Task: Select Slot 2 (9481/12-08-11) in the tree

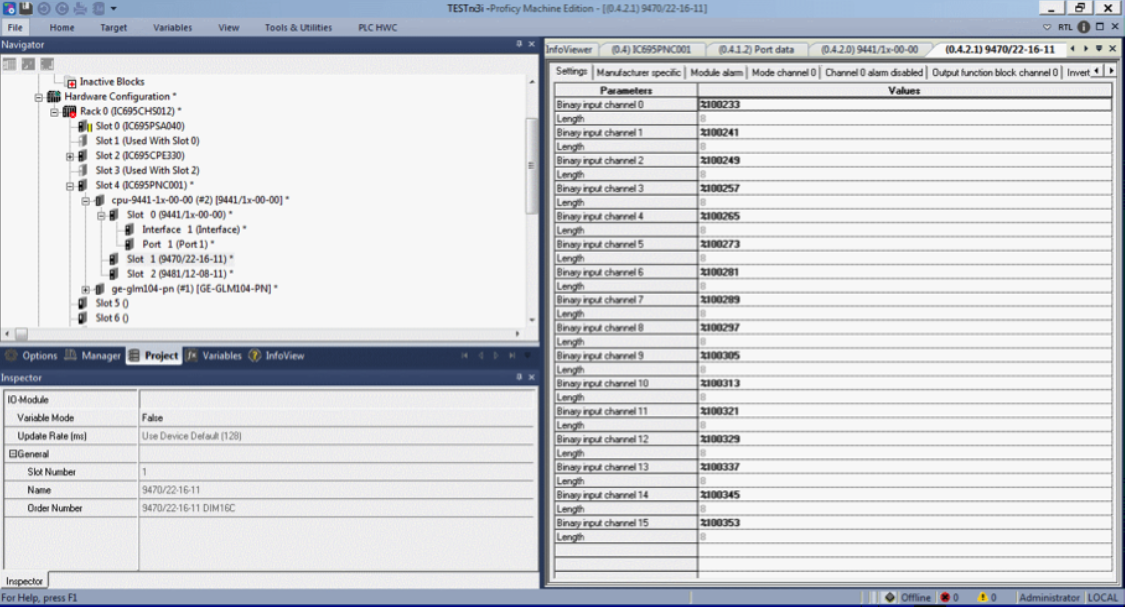Action: [x=179, y=274]
